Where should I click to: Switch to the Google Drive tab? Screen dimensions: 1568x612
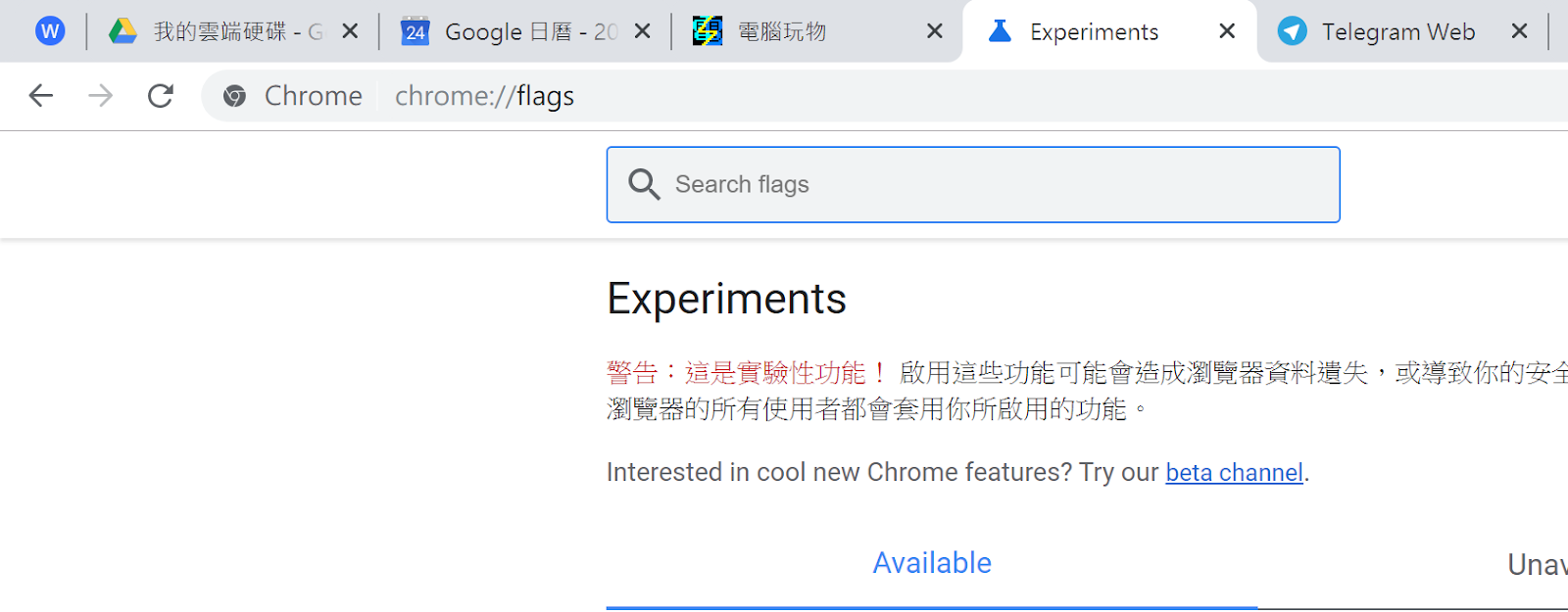[x=220, y=31]
